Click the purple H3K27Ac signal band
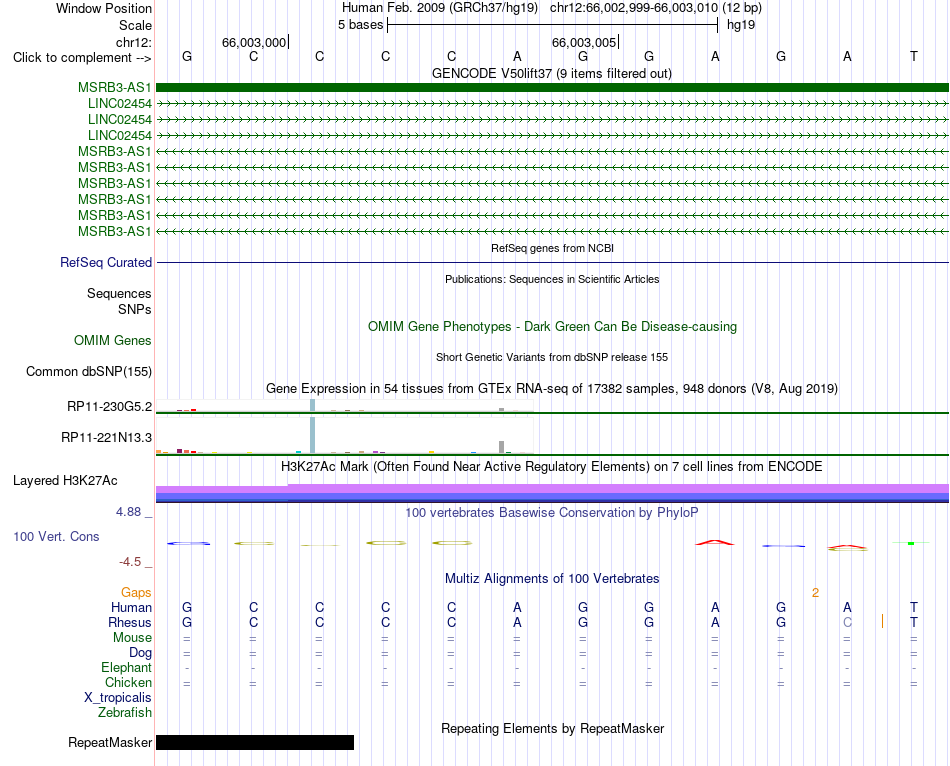950x766 pixels. click(552, 488)
